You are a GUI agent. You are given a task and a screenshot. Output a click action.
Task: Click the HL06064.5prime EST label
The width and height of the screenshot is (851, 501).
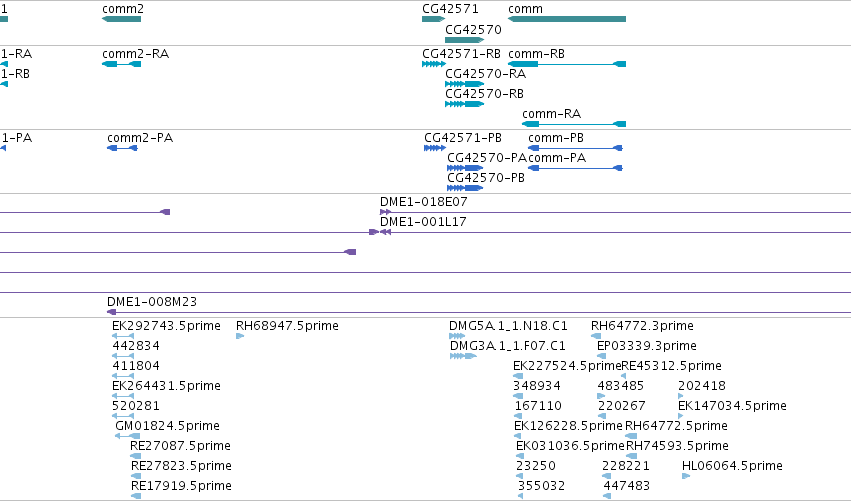pyautogui.click(x=732, y=466)
